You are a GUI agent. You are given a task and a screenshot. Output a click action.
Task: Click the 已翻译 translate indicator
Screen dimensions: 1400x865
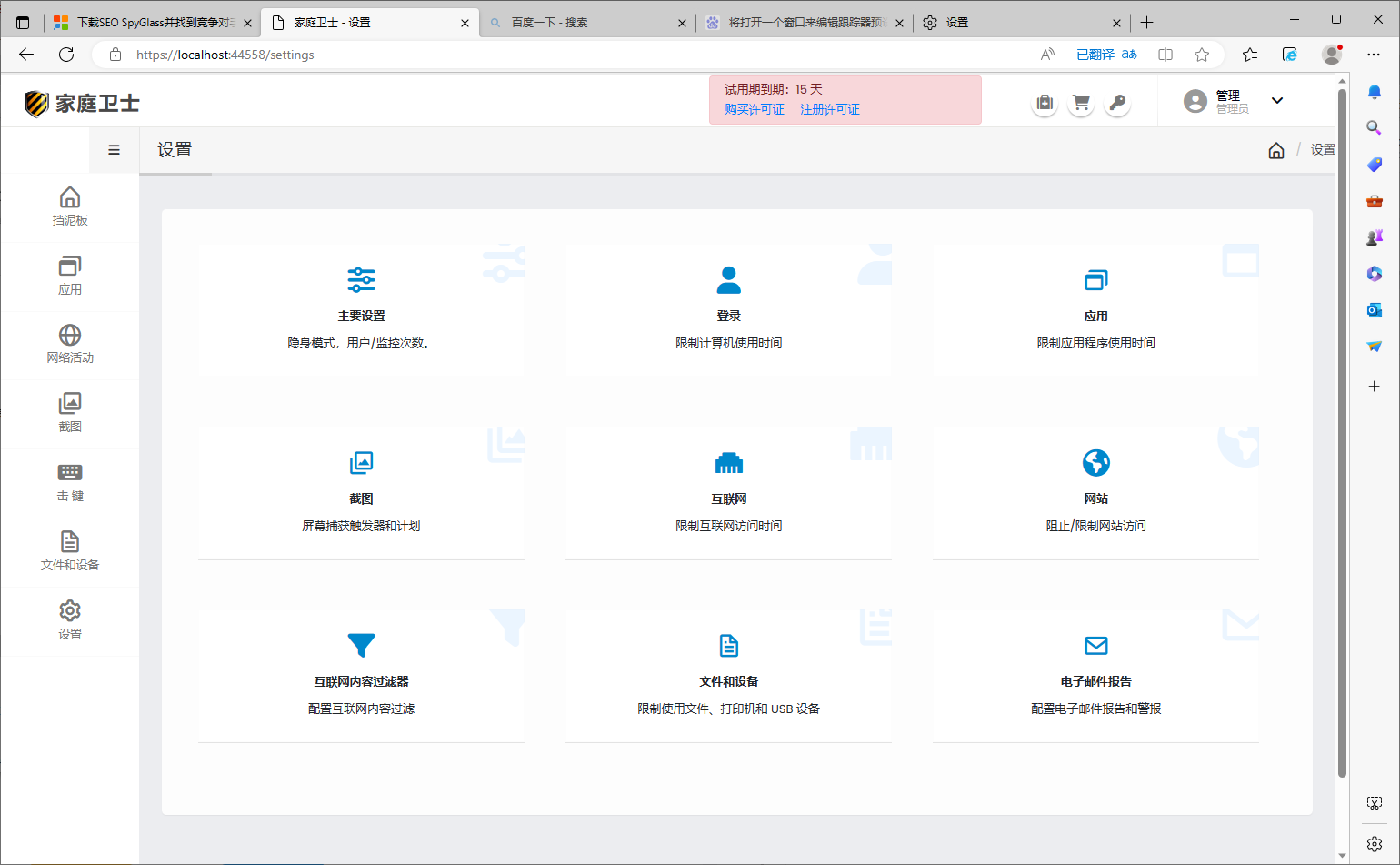click(x=1106, y=55)
